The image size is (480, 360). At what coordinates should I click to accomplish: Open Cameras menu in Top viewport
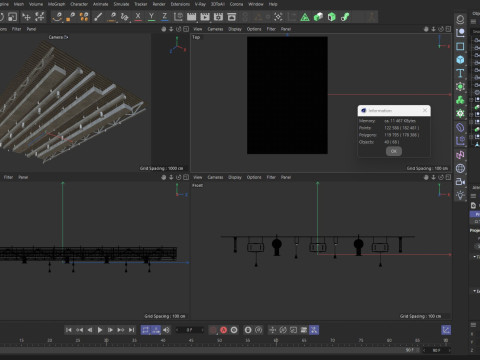[x=215, y=29]
